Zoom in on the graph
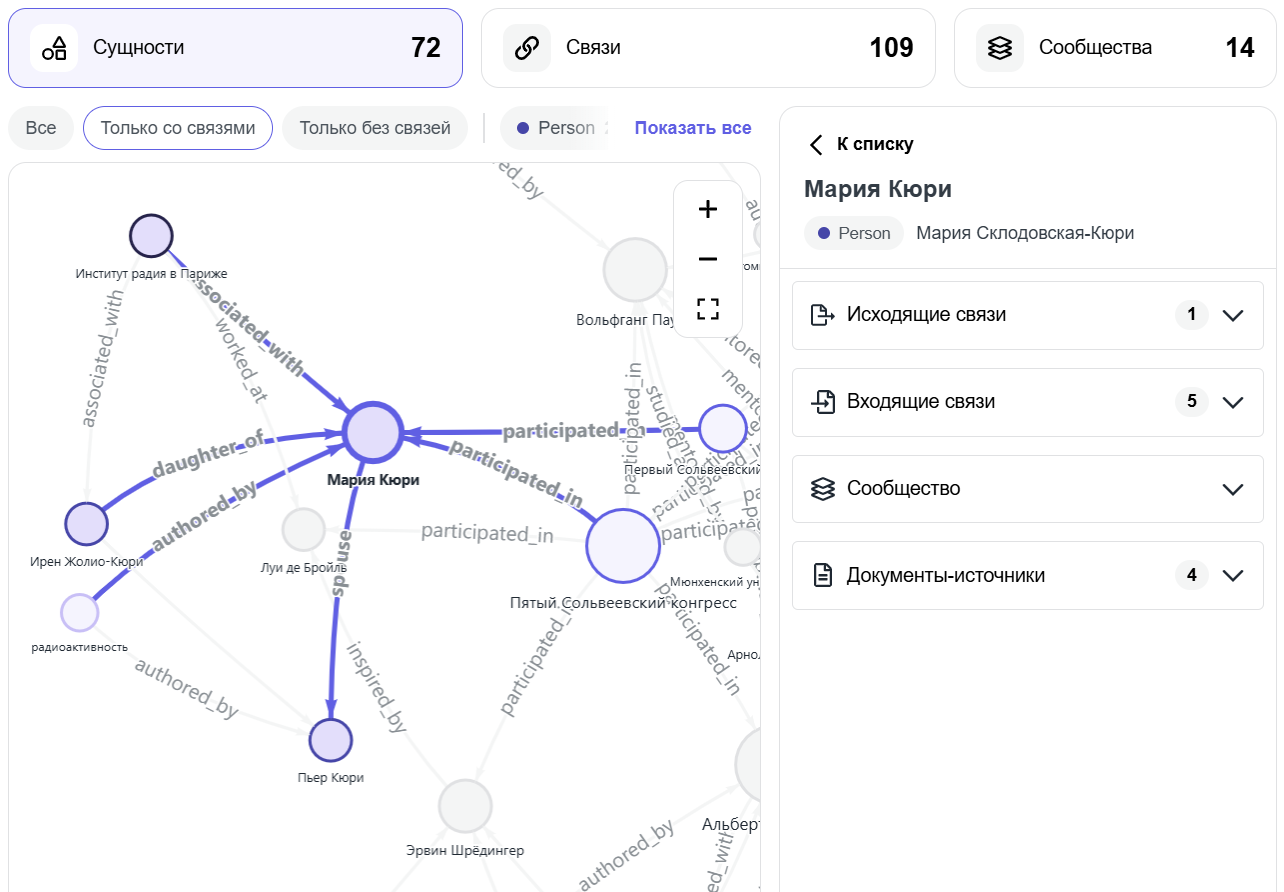The width and height of the screenshot is (1284, 892). 708,209
